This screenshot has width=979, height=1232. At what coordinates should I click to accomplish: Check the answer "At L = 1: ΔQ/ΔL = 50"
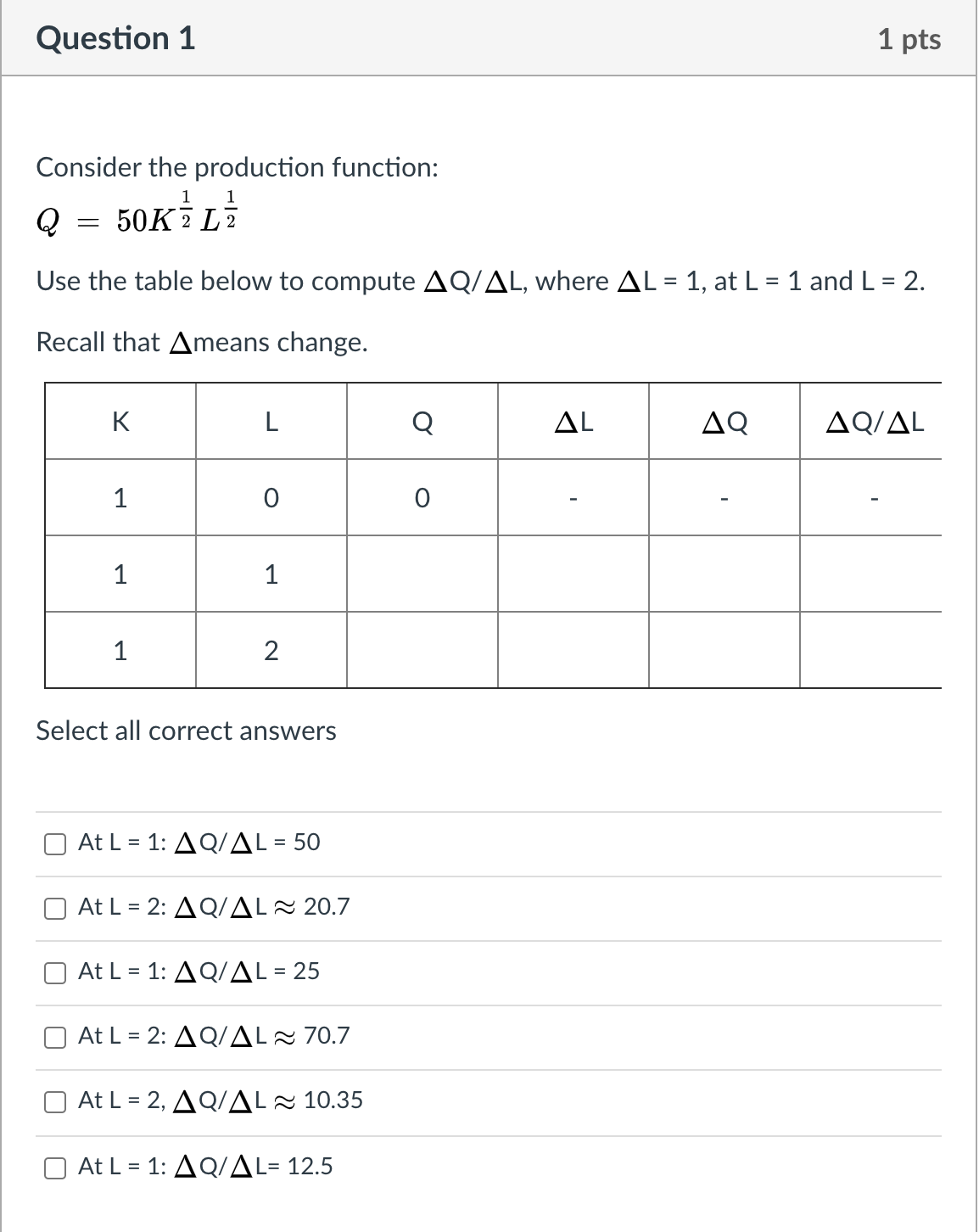click(55, 843)
